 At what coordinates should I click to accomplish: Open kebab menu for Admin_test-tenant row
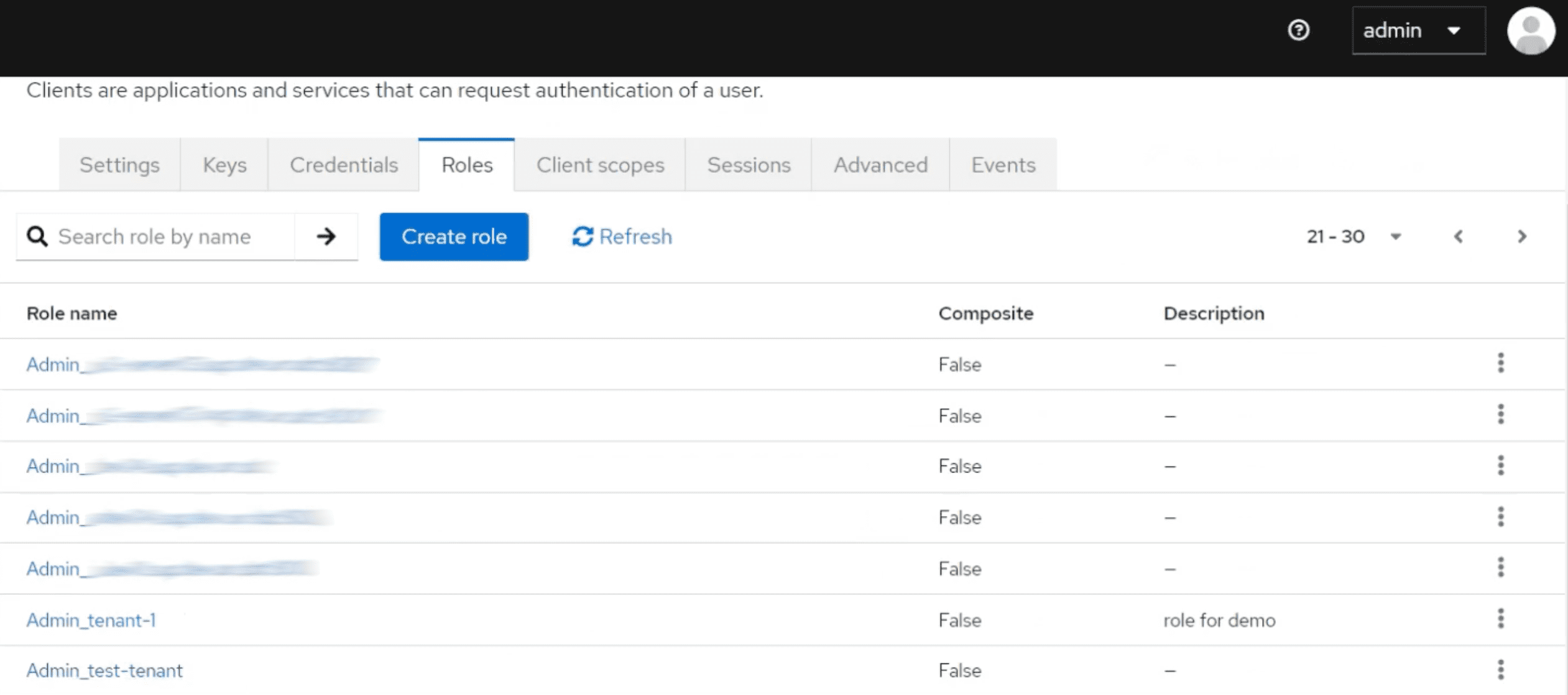pyautogui.click(x=1500, y=670)
